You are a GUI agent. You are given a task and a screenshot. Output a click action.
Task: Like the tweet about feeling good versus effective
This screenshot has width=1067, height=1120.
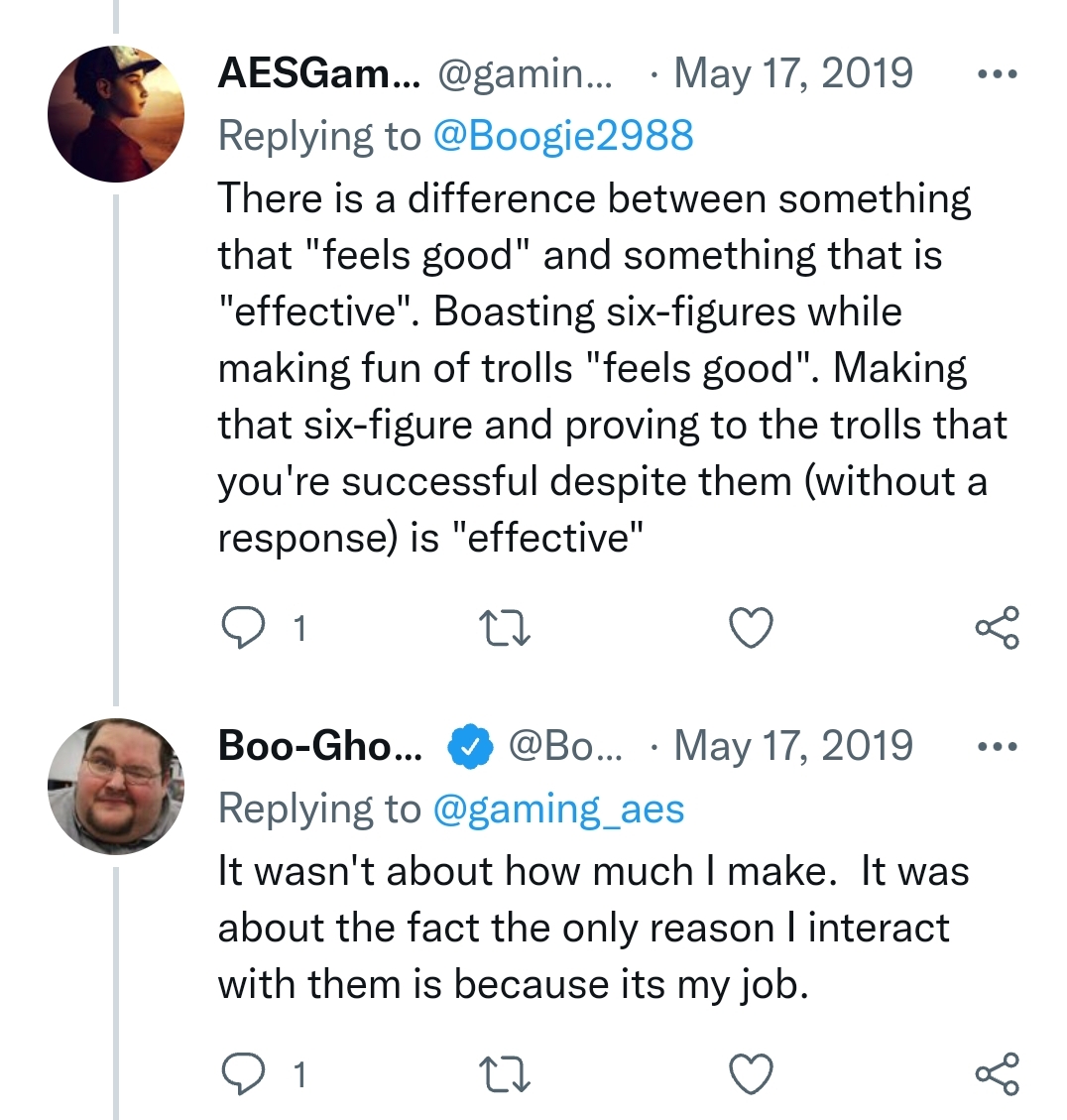[x=751, y=628]
